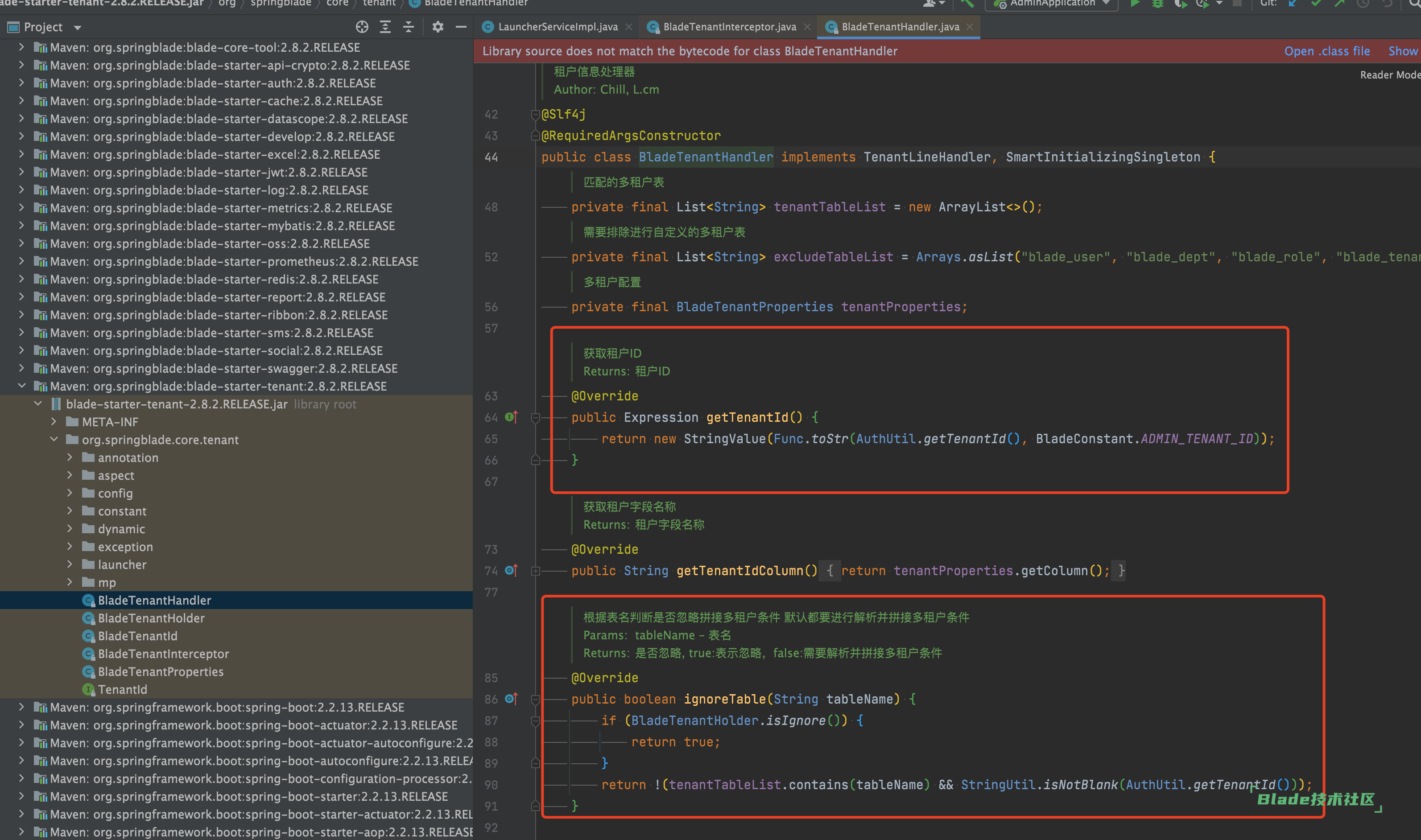Click BladeTenantHandler class name in code

pyautogui.click(x=706, y=157)
